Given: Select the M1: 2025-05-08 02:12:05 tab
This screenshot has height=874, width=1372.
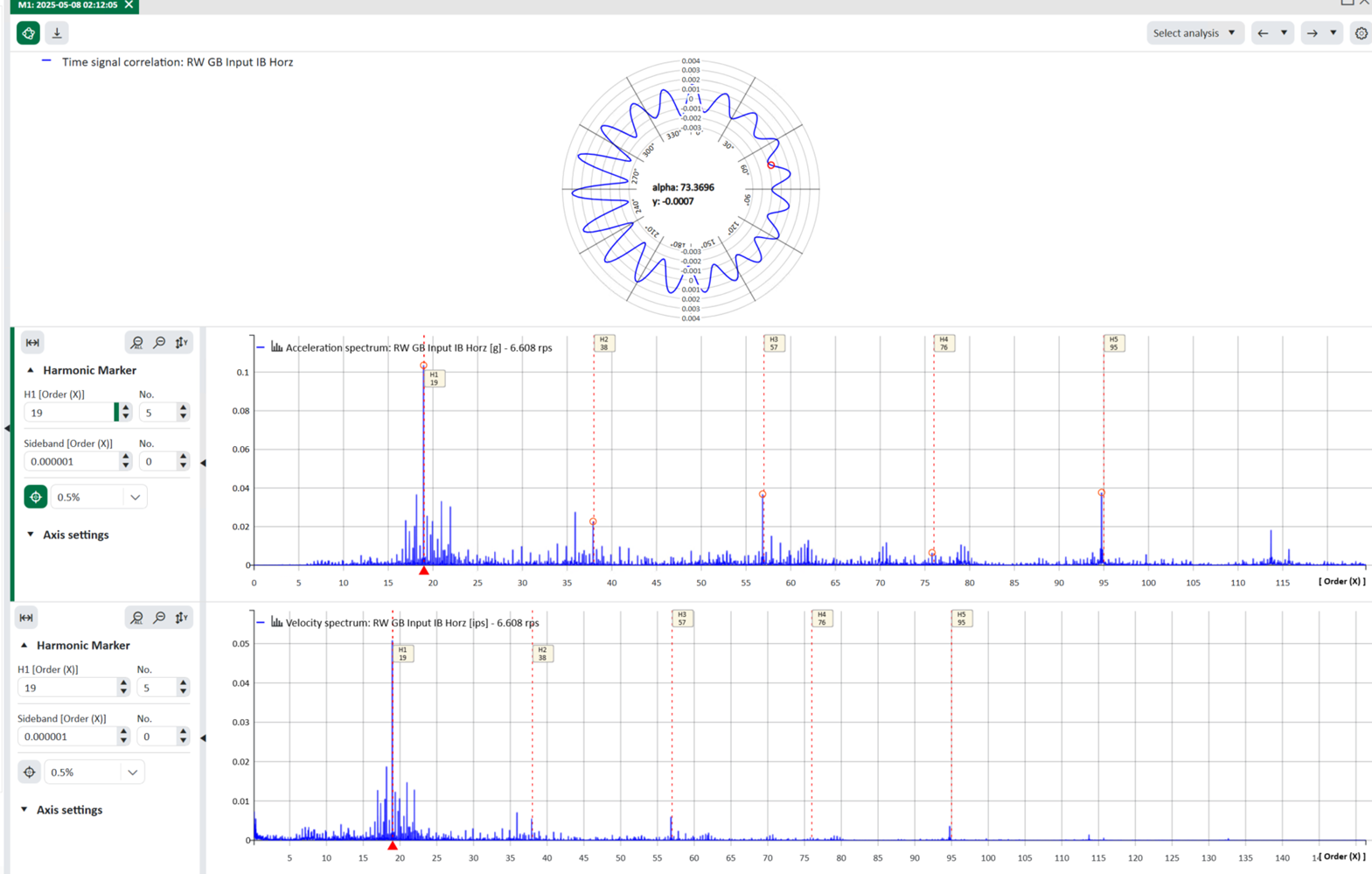Looking at the screenshot, I should pos(67,5).
